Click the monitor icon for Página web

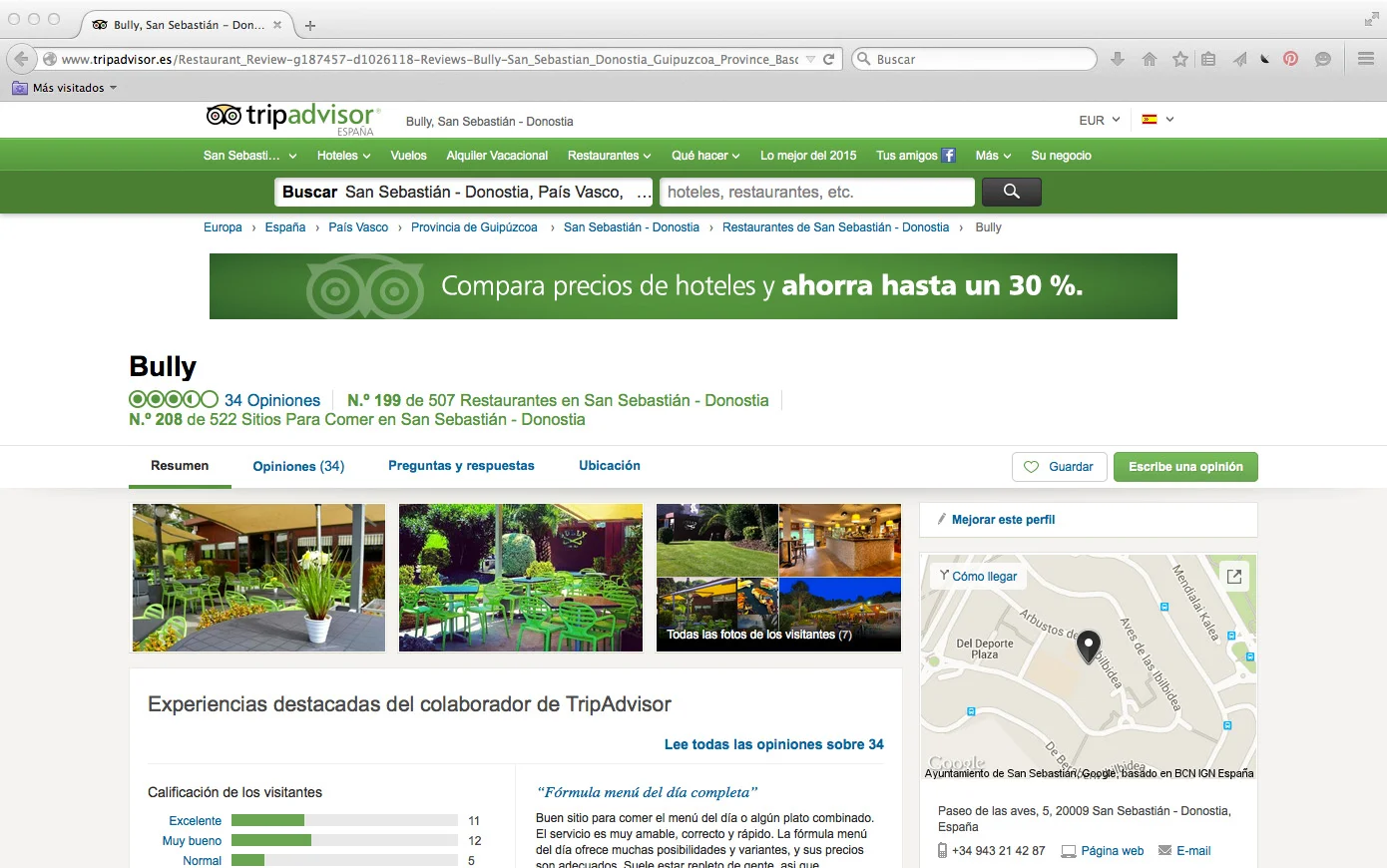1069,851
